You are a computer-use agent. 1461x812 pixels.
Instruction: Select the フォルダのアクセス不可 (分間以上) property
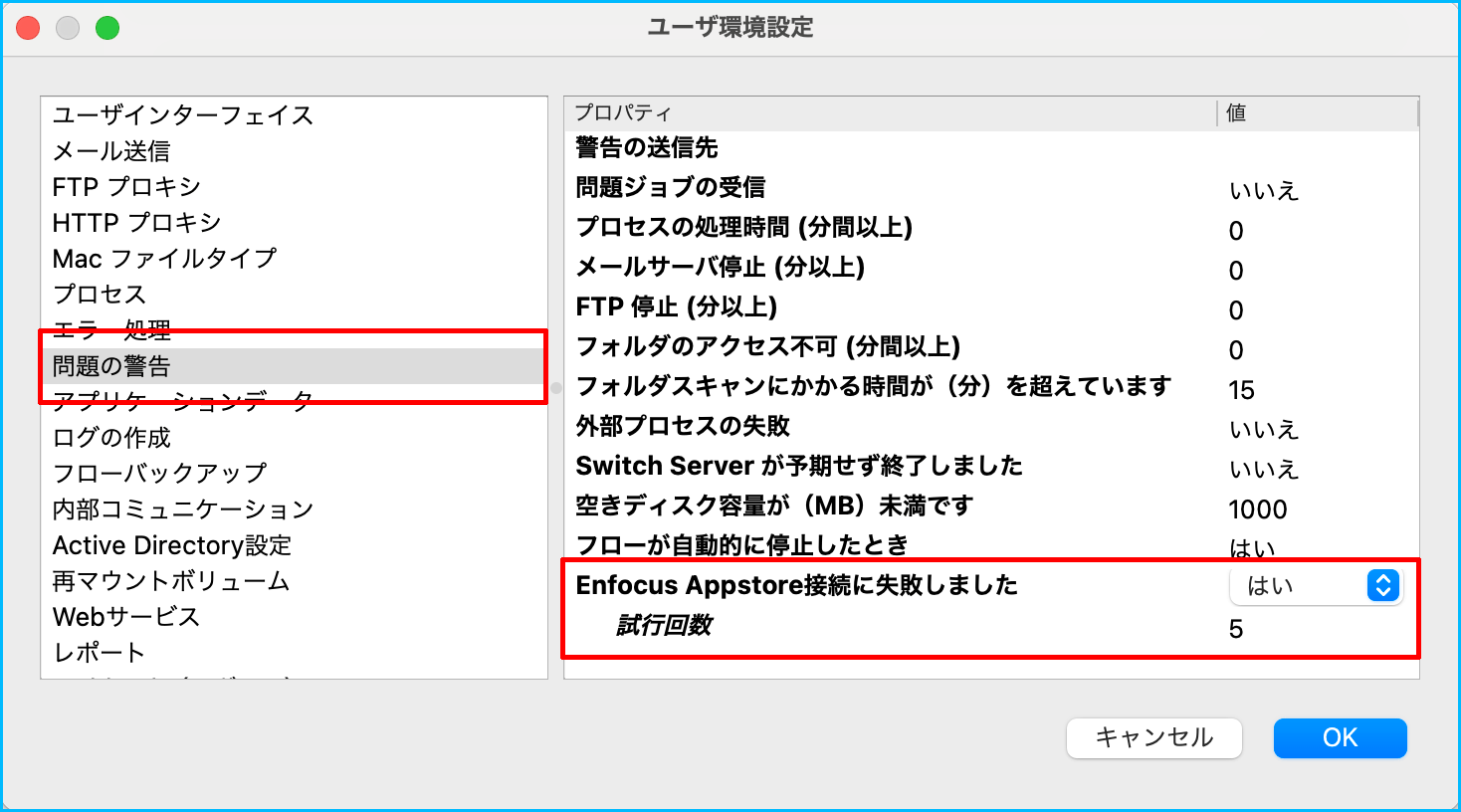(767, 346)
